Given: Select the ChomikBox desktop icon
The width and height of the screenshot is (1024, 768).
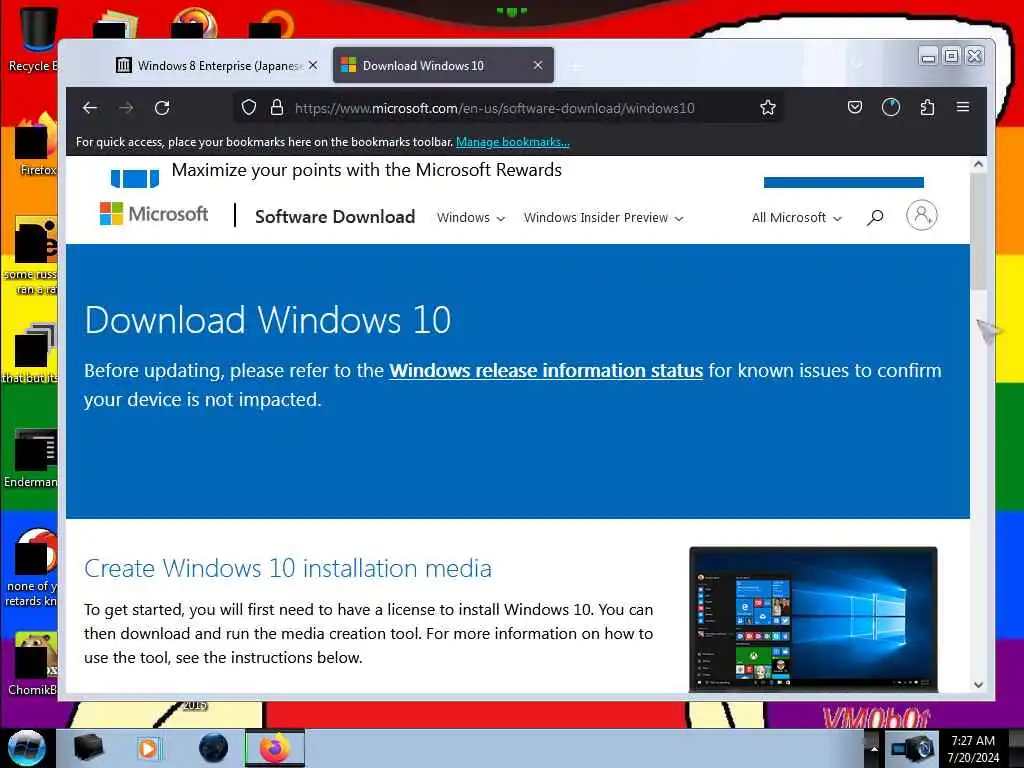Looking at the screenshot, I should 33,664.
